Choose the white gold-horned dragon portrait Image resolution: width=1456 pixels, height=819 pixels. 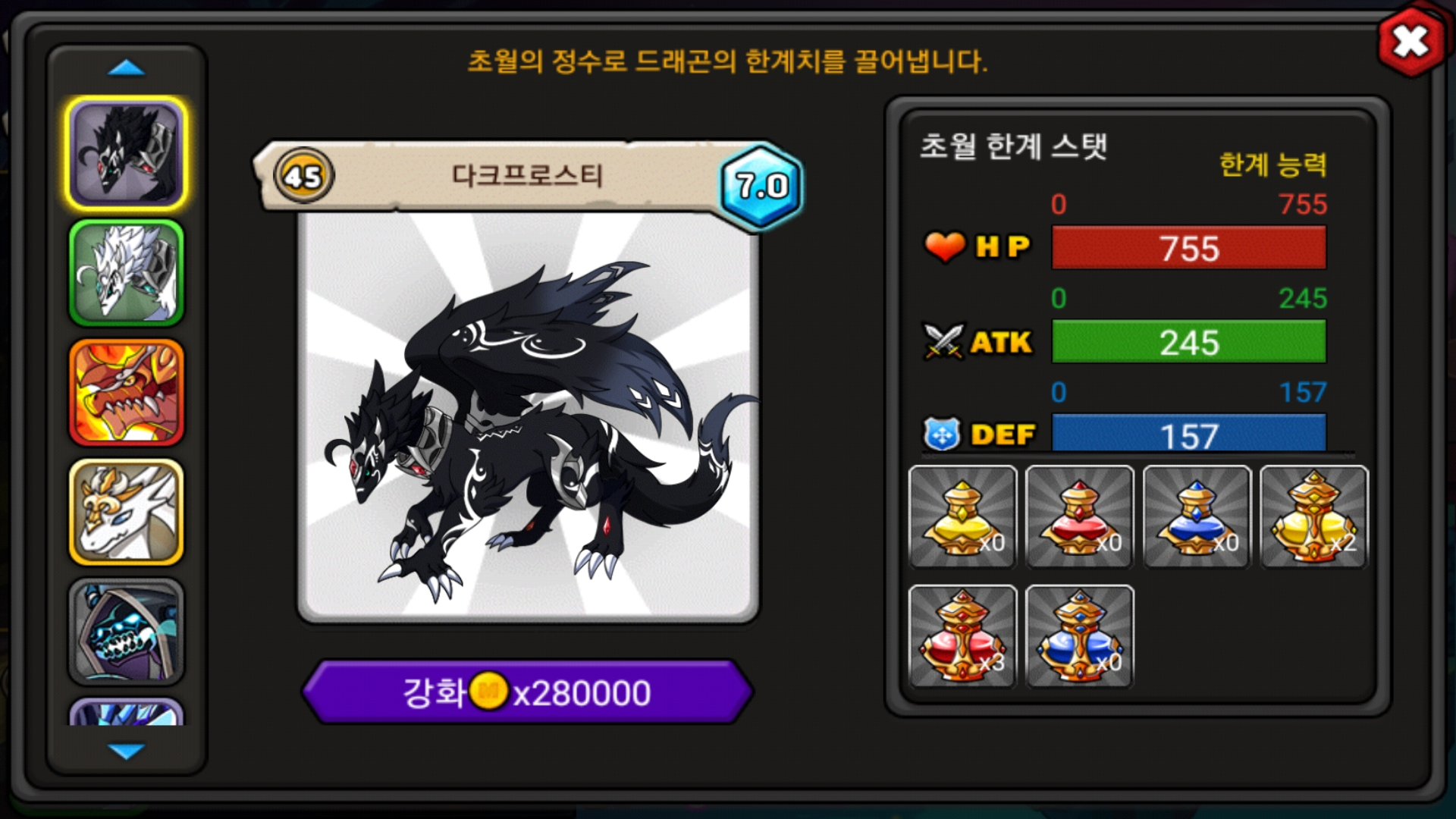(x=127, y=512)
